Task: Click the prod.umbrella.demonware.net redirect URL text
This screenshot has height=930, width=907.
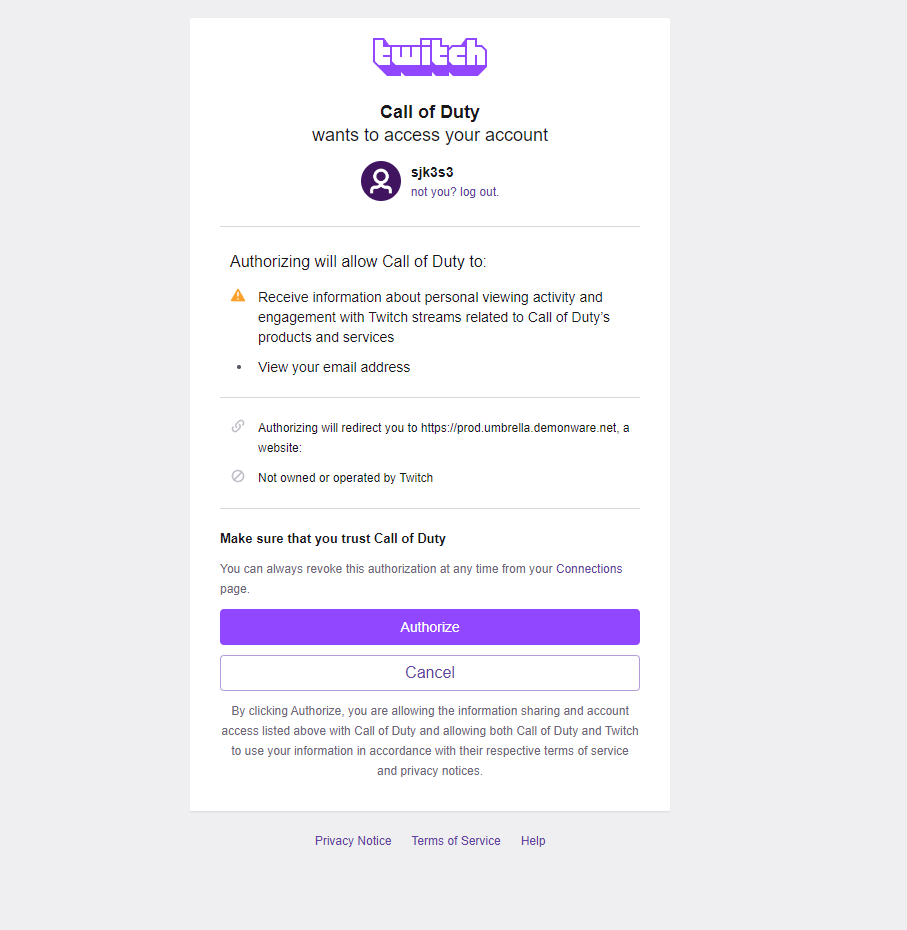Action: pos(518,428)
